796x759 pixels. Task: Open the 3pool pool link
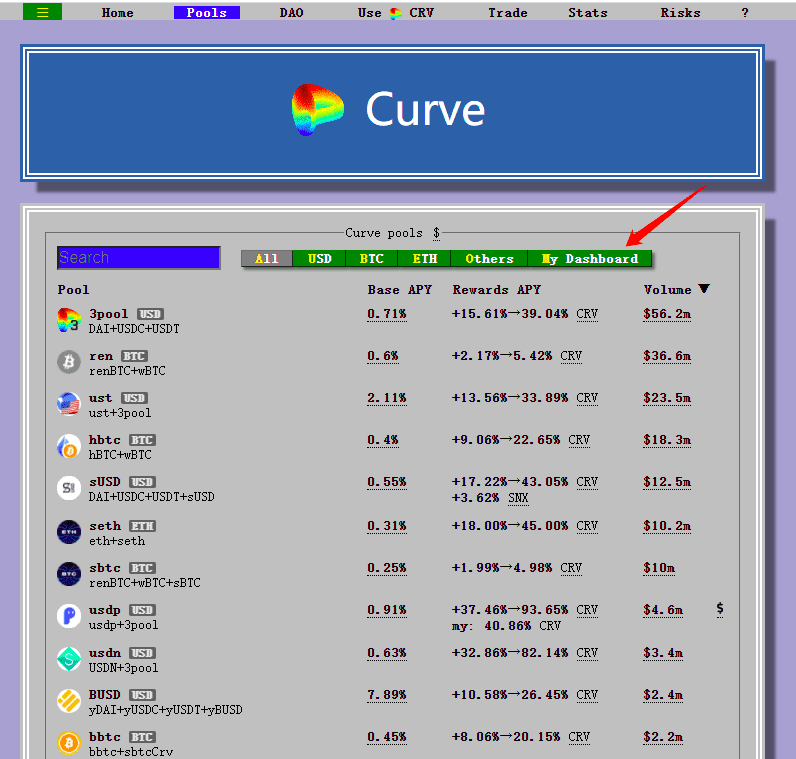(x=109, y=314)
